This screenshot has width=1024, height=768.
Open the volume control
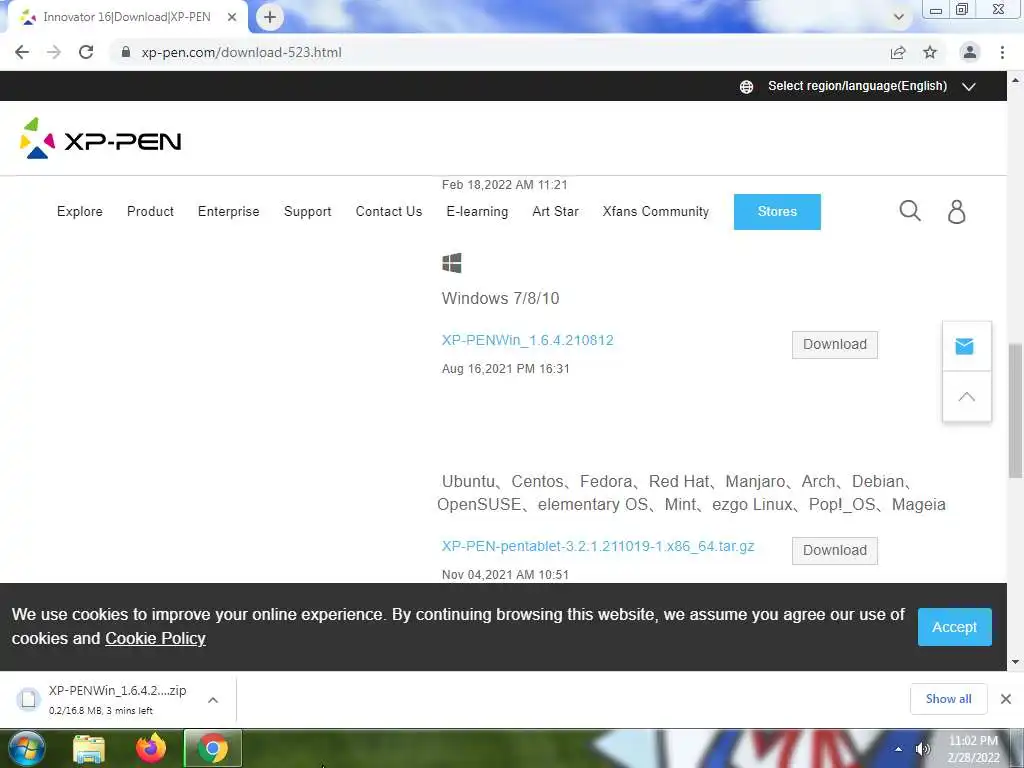coord(923,749)
